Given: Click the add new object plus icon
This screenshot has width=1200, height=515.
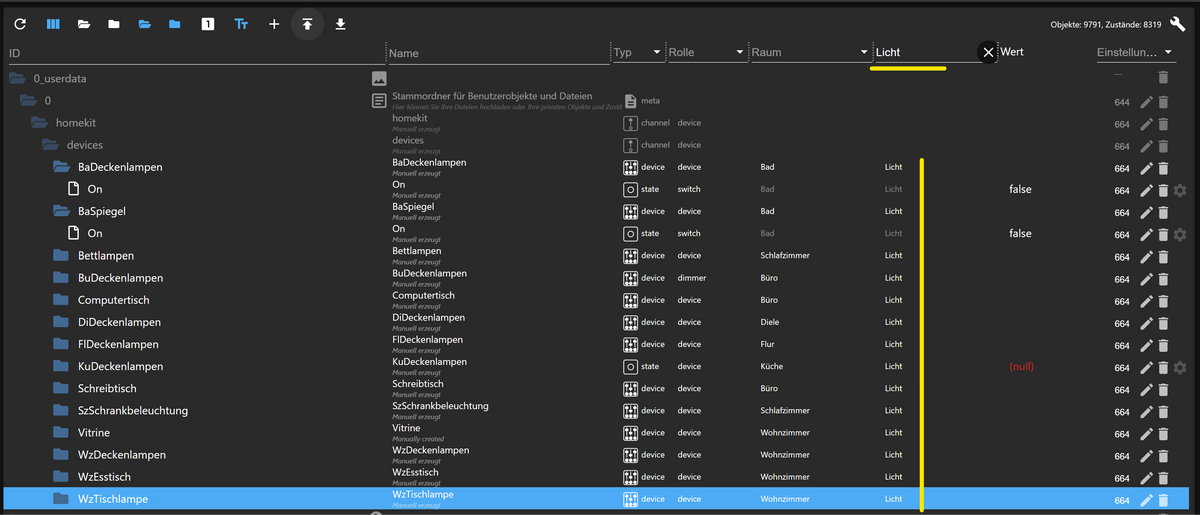Looking at the screenshot, I should (x=274, y=24).
